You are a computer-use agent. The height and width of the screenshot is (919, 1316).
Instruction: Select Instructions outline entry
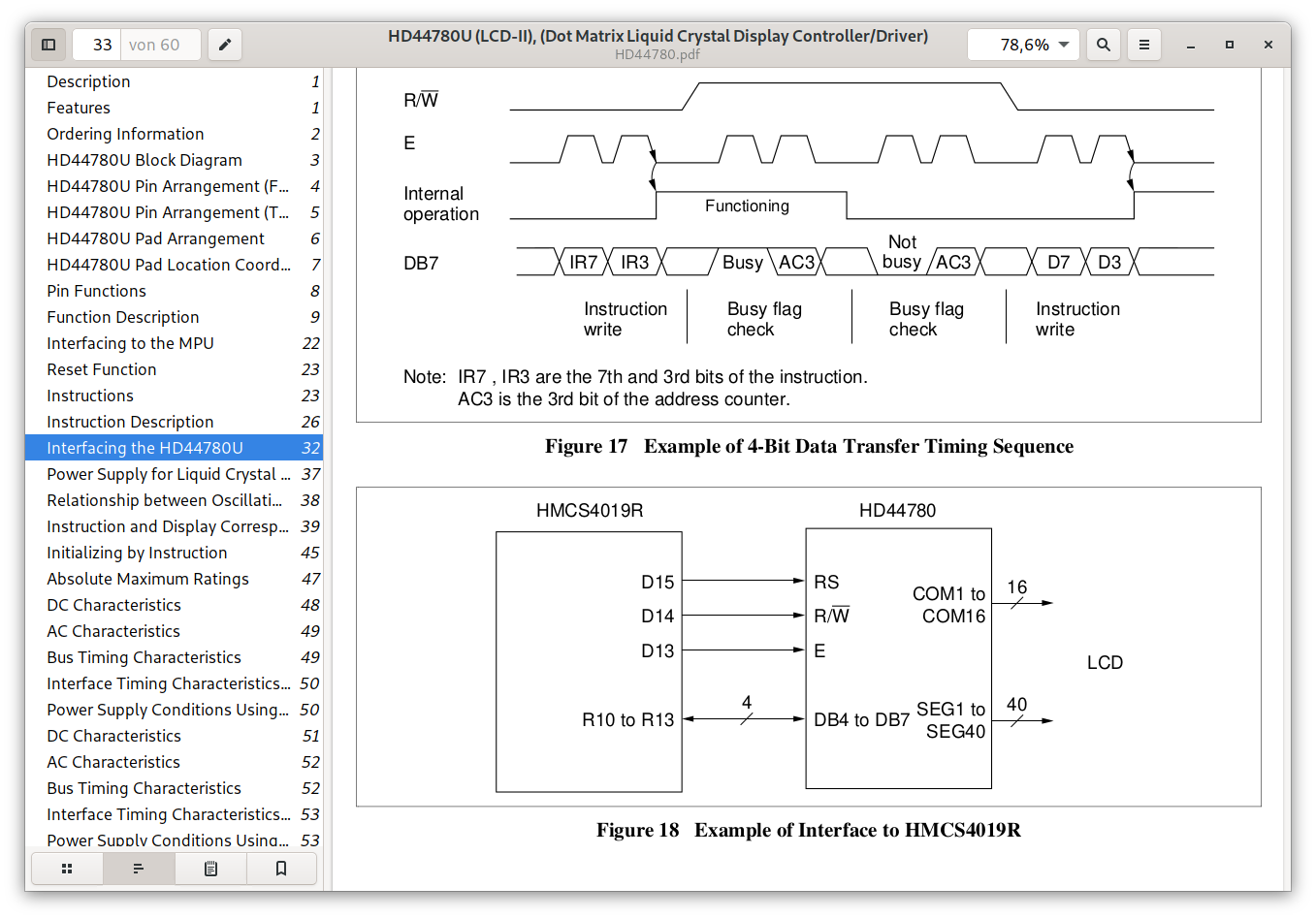174,396
